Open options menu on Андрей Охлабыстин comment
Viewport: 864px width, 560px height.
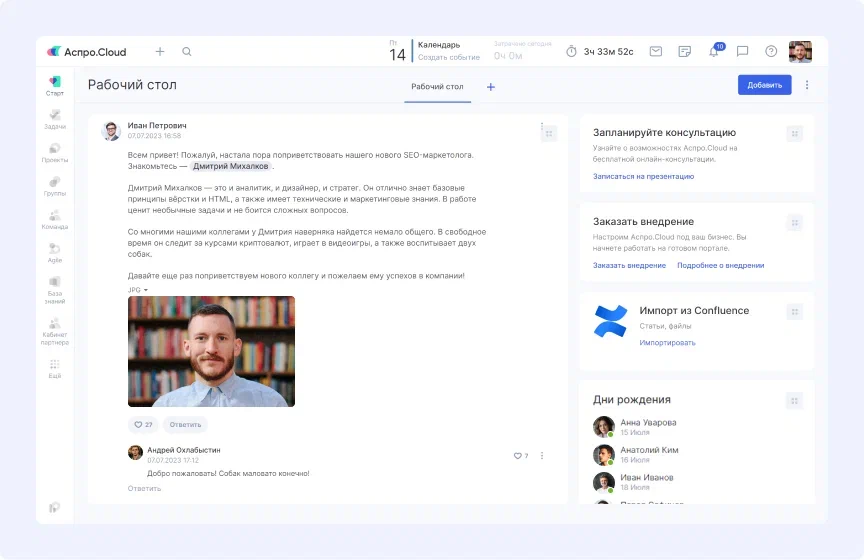click(x=542, y=456)
